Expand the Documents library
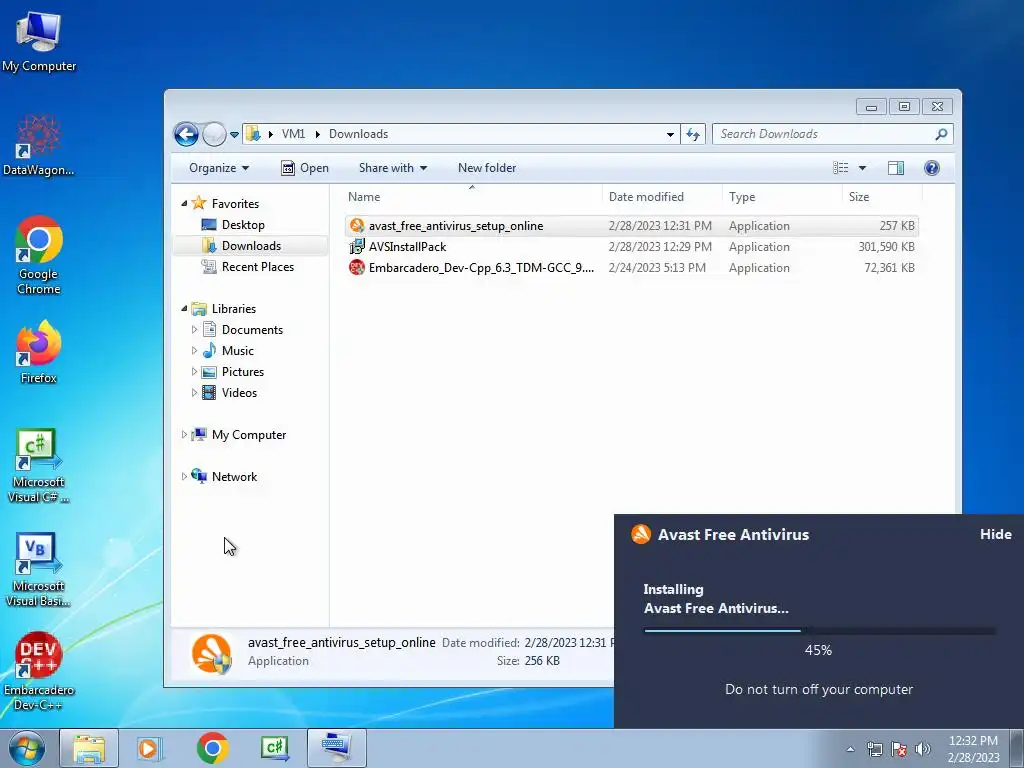This screenshot has width=1024, height=768. (x=194, y=330)
